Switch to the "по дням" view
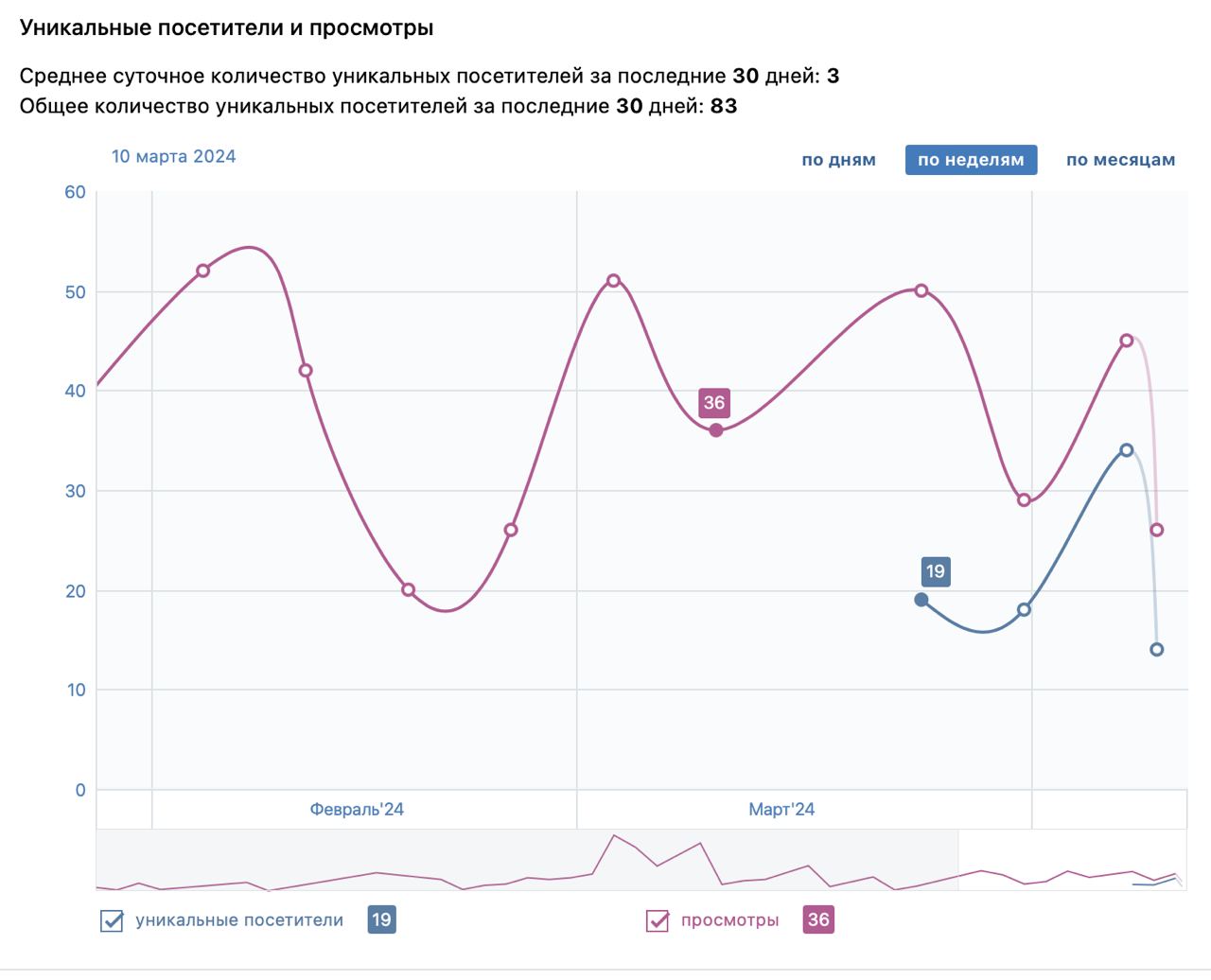The width and height of the screenshot is (1211, 980). tap(838, 160)
